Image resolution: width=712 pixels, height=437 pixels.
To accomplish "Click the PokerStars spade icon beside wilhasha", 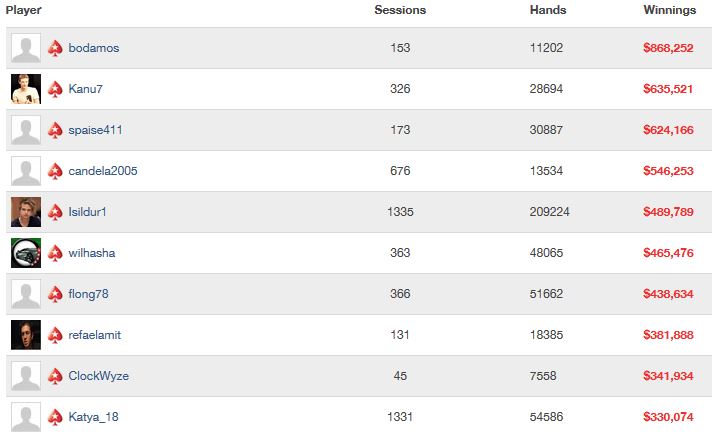I will click(x=55, y=253).
